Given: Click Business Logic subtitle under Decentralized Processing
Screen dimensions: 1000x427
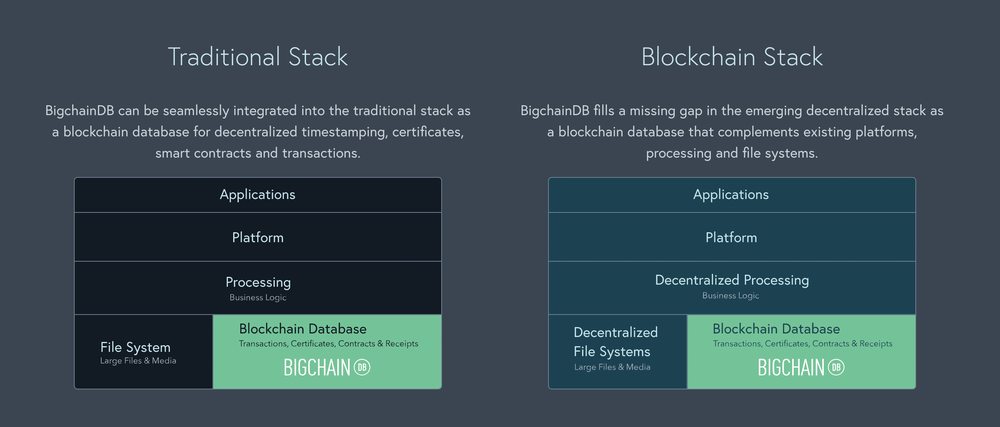Looking at the screenshot, I should tap(732, 297).
